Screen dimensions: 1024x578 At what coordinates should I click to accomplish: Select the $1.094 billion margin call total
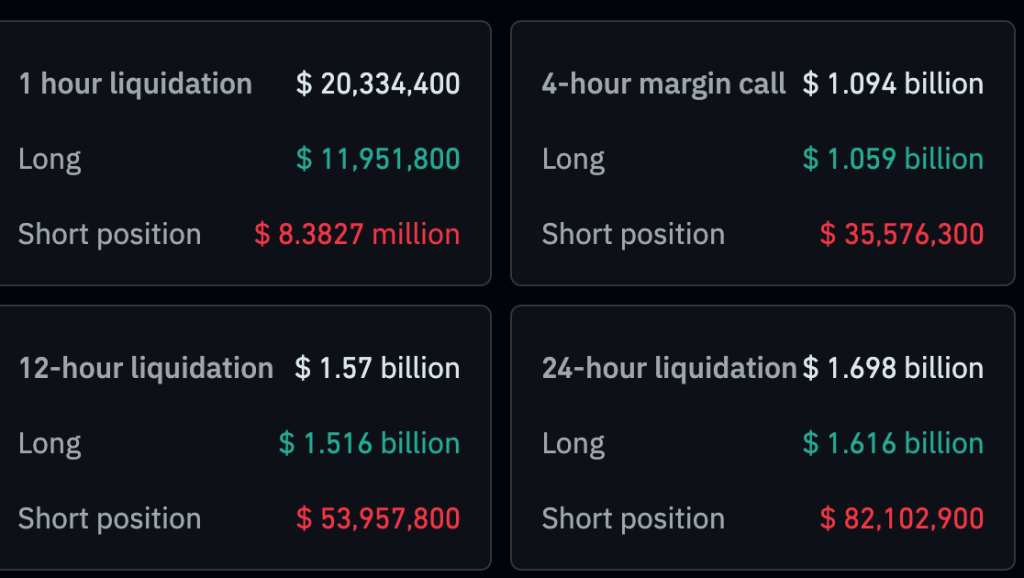(893, 84)
